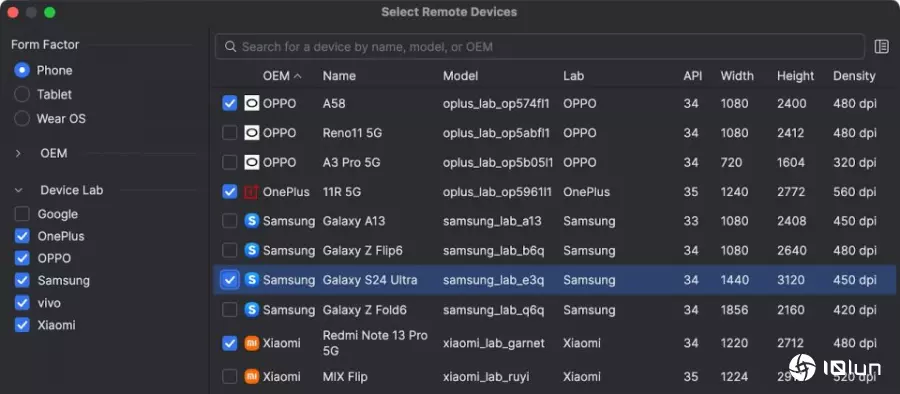Image resolution: width=900 pixels, height=394 pixels.
Task: Uncheck the Redmi Note 13 Pro 5G checkbox
Action: pyautogui.click(x=230, y=343)
